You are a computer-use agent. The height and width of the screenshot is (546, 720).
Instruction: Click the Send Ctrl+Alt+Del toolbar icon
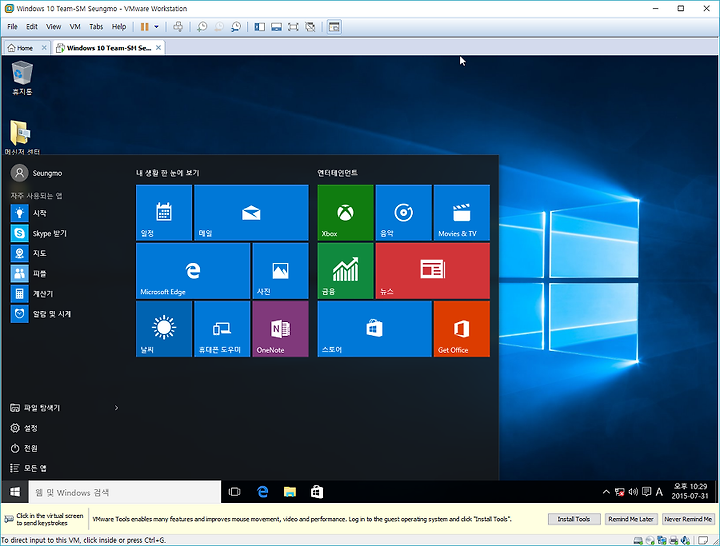click(x=178, y=27)
